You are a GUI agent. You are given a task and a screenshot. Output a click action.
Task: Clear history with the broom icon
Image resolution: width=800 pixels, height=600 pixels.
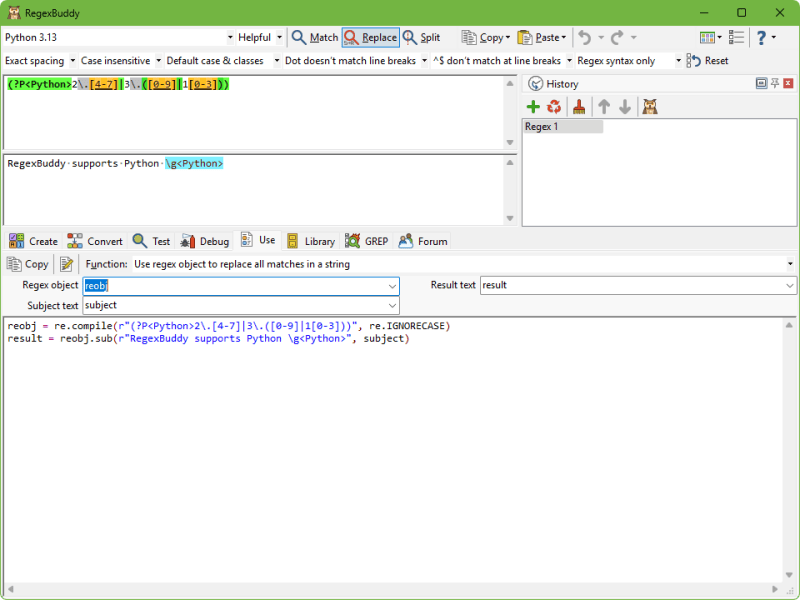click(579, 107)
